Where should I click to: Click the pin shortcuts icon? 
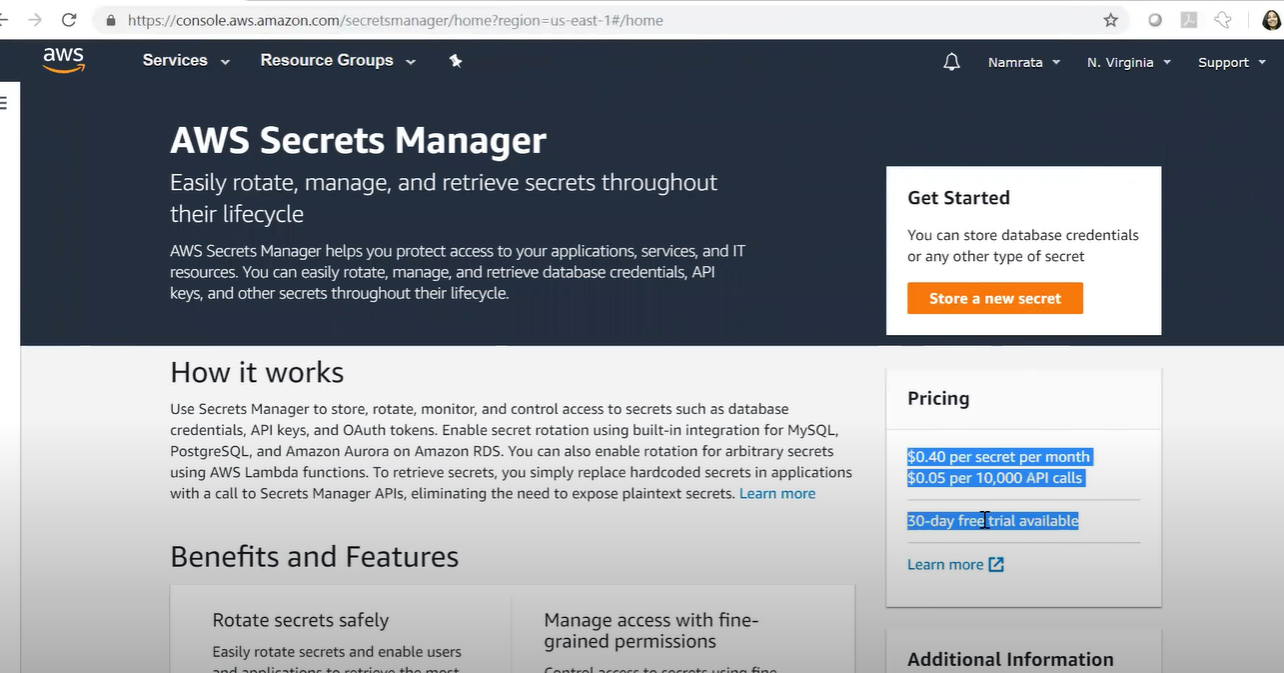(456, 61)
